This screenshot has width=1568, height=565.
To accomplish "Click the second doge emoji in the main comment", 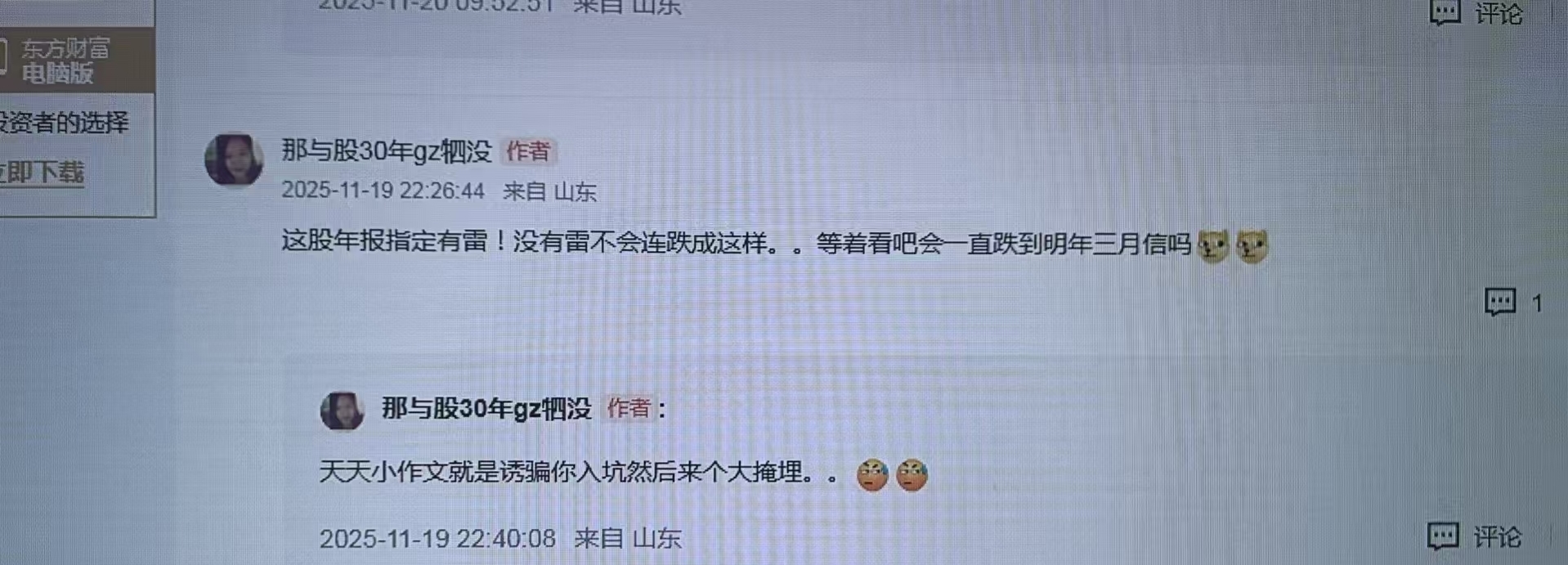I will (x=1252, y=245).
